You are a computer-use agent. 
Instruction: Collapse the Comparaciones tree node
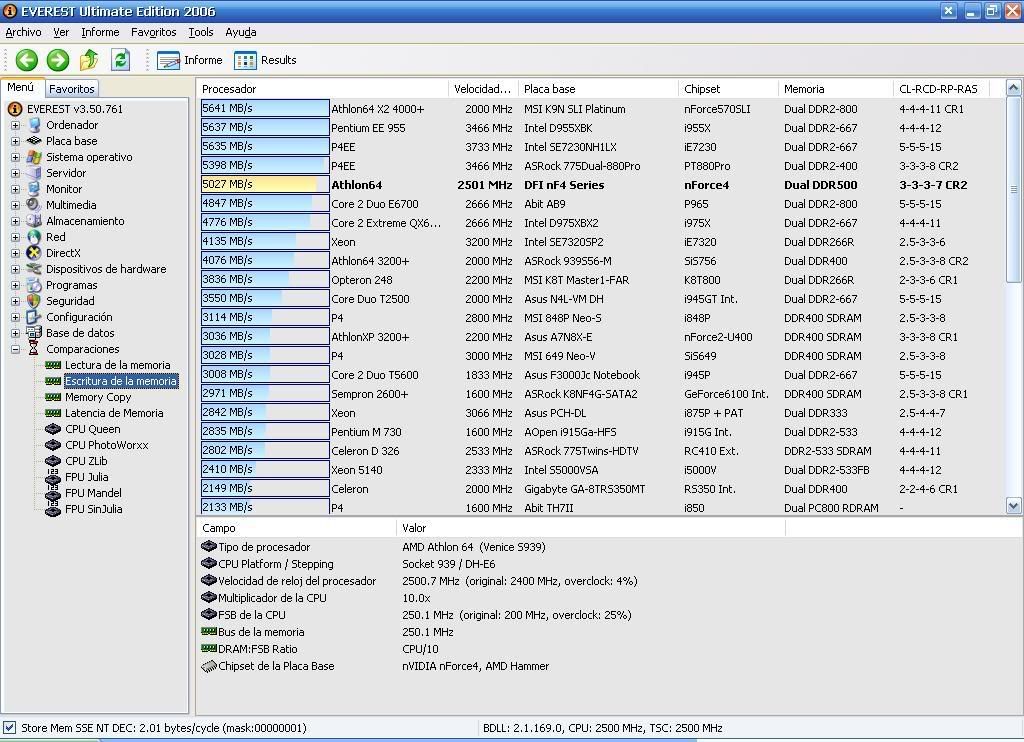click(x=16, y=349)
